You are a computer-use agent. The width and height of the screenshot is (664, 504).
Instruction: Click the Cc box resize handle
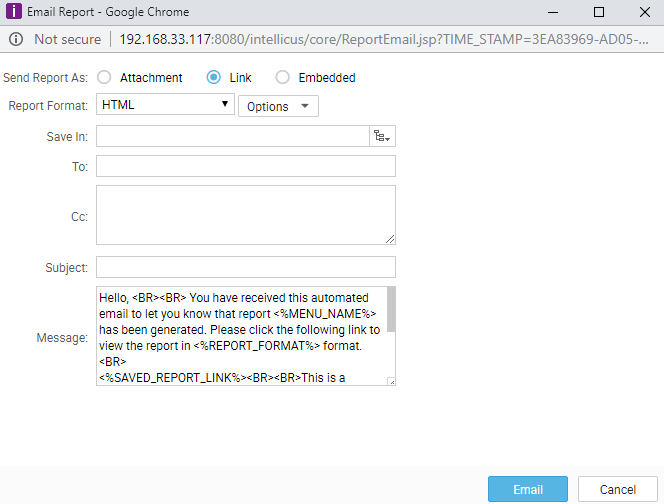(x=390, y=240)
